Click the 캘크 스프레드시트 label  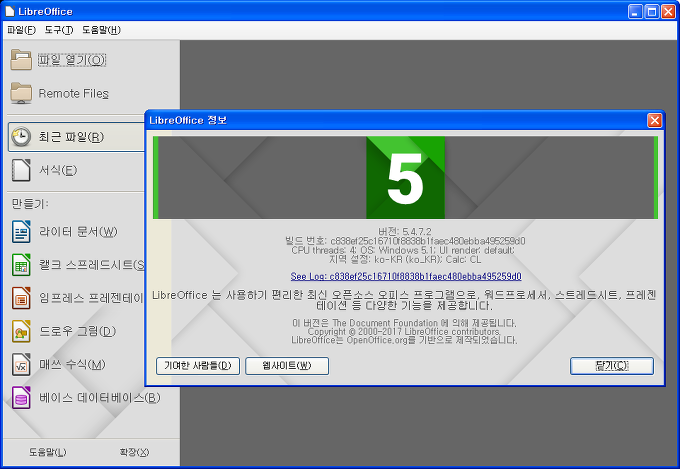click(x=92, y=265)
